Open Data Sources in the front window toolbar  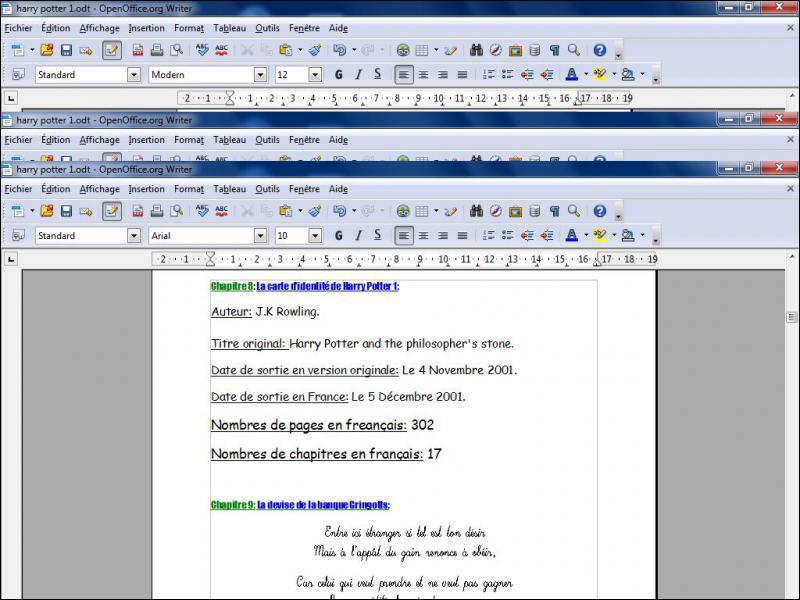point(535,211)
